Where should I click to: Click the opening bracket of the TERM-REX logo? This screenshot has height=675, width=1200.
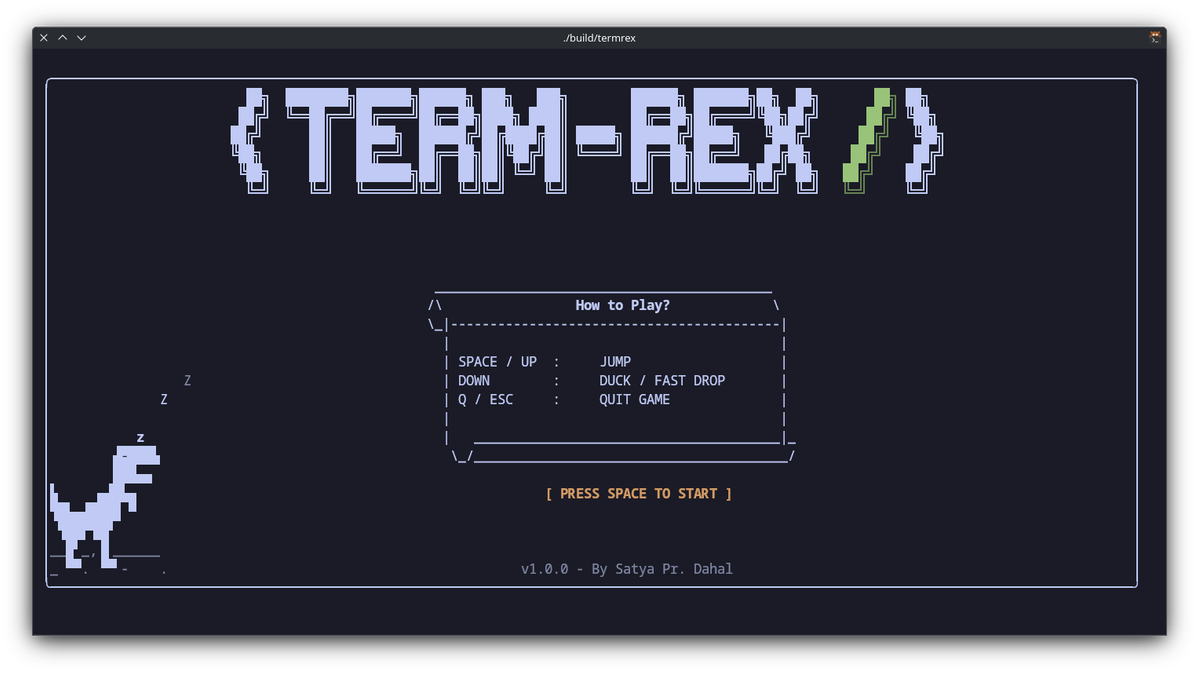[x=250, y=140]
